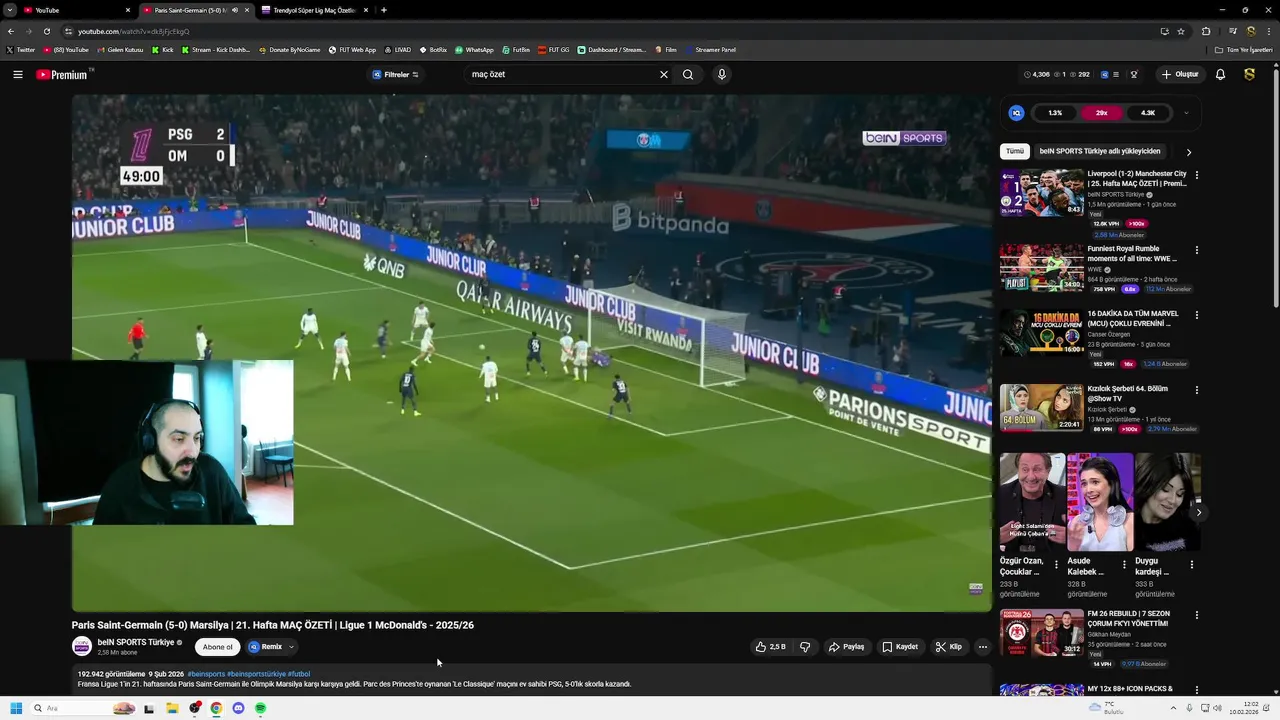
Task: Open Chrome media control icon
Action: [1233, 31]
